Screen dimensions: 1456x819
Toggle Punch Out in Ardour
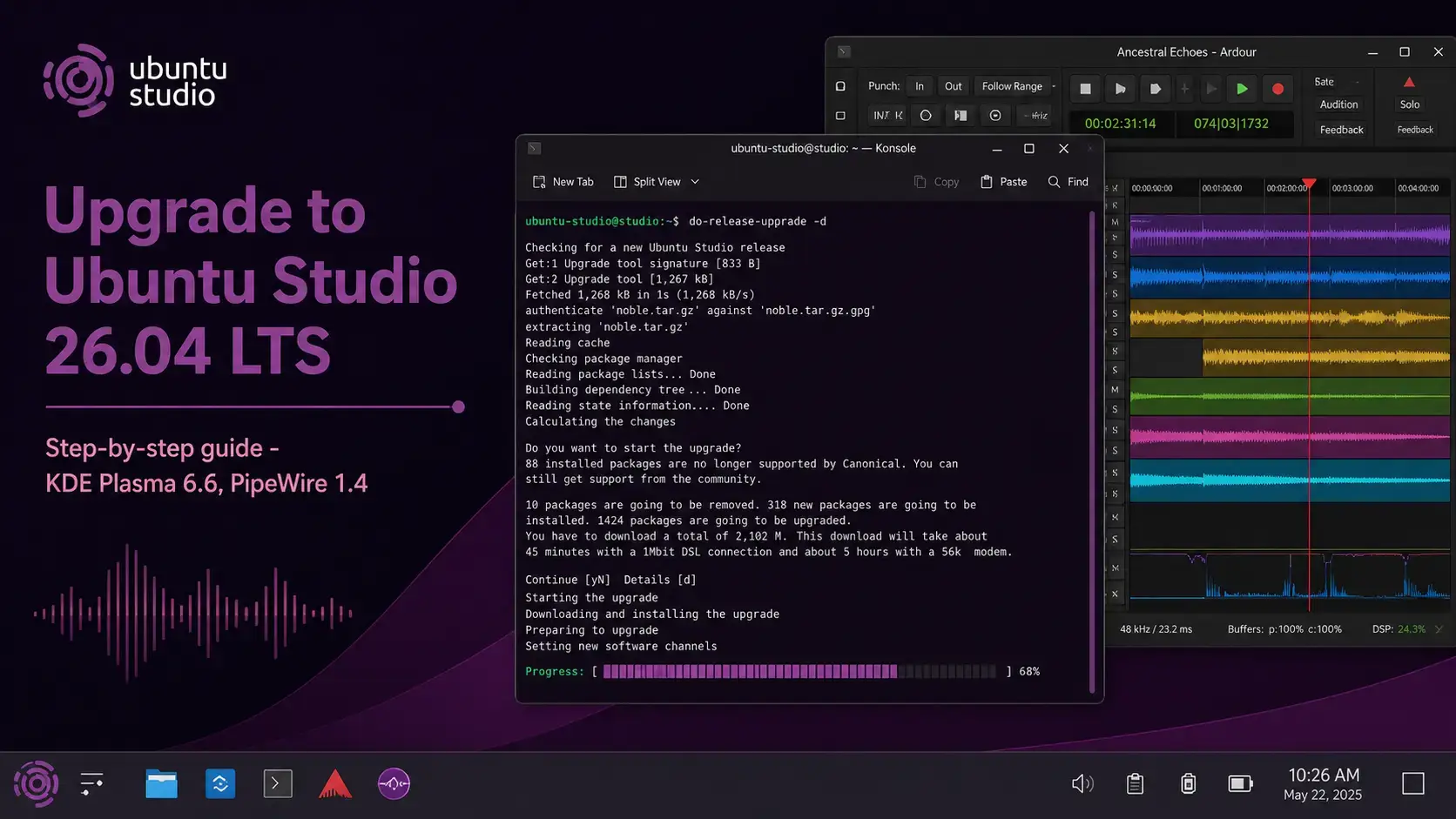(953, 86)
